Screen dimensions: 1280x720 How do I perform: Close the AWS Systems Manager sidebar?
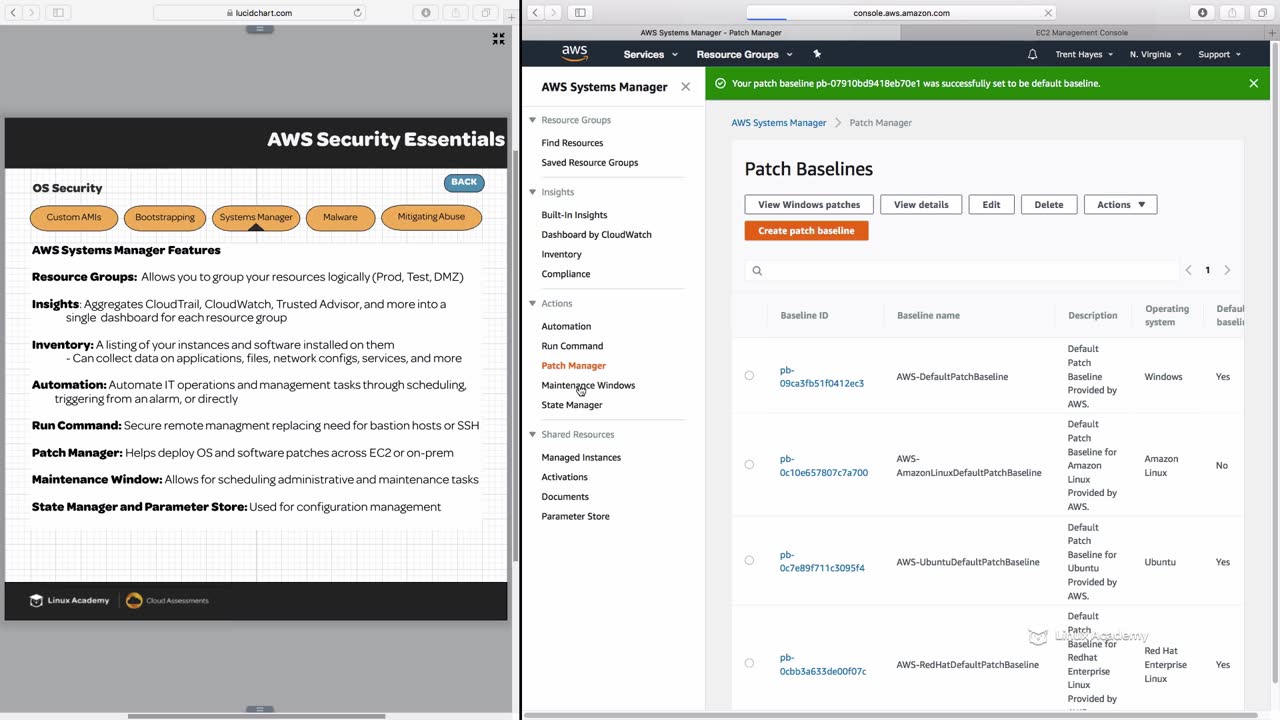[685, 87]
